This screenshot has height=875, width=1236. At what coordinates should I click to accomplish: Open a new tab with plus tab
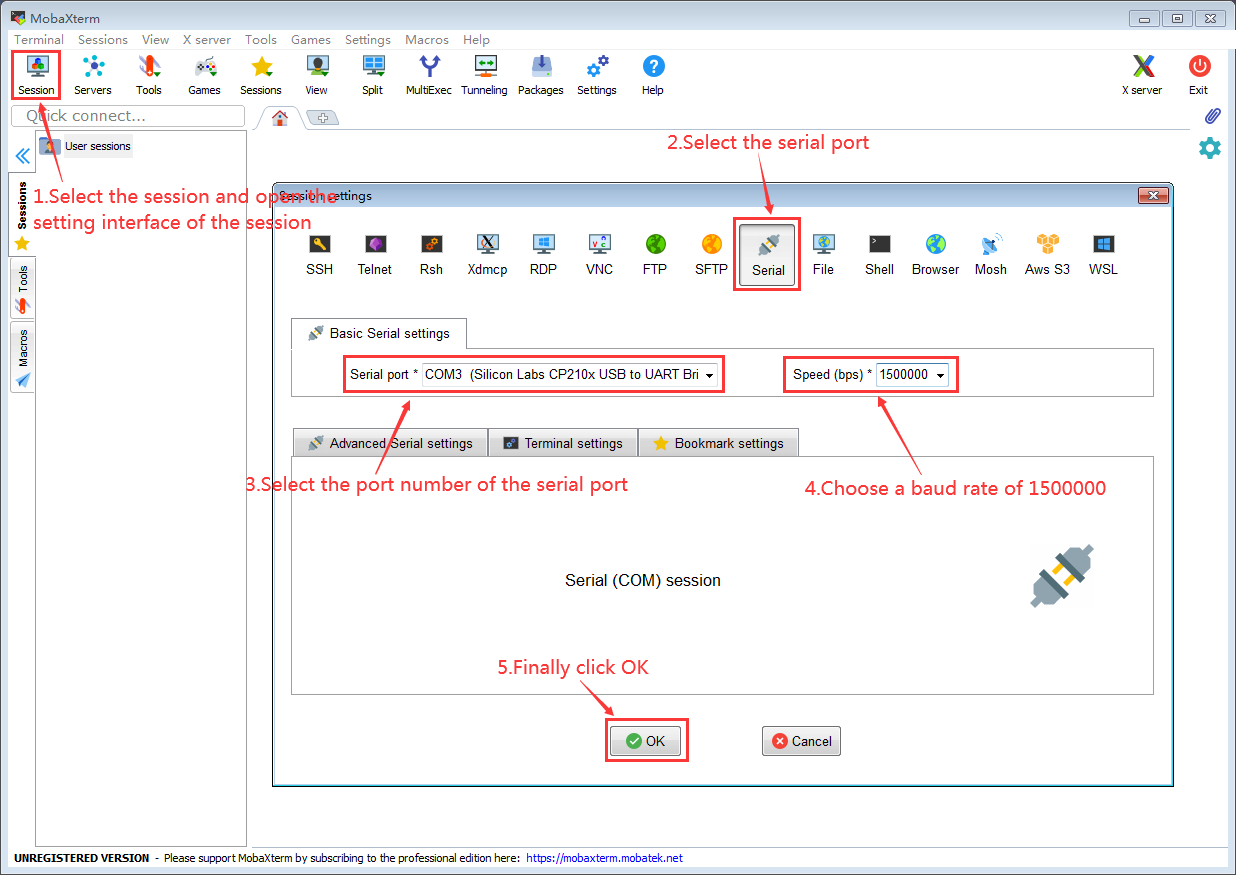pyautogui.click(x=322, y=118)
